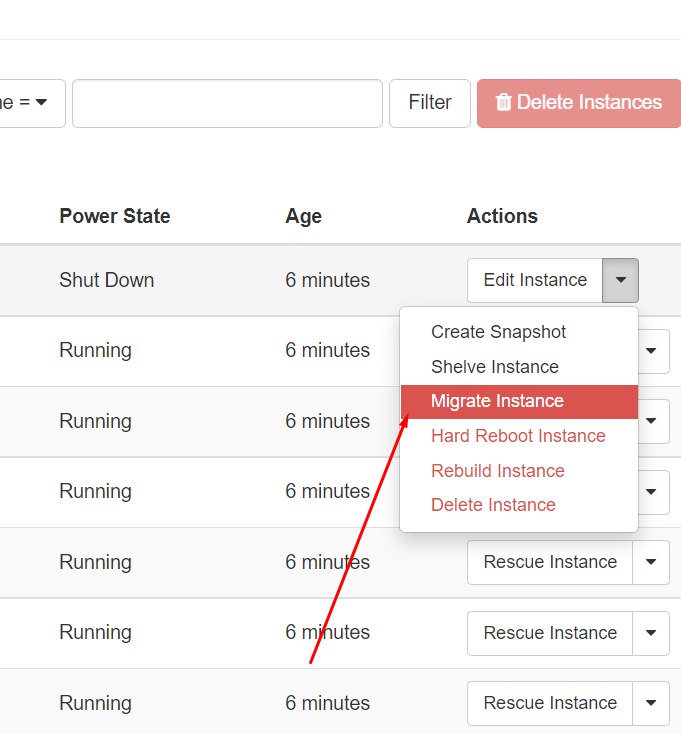
Task: Pick Hard Reboot Instance from the menu
Action: (518, 436)
